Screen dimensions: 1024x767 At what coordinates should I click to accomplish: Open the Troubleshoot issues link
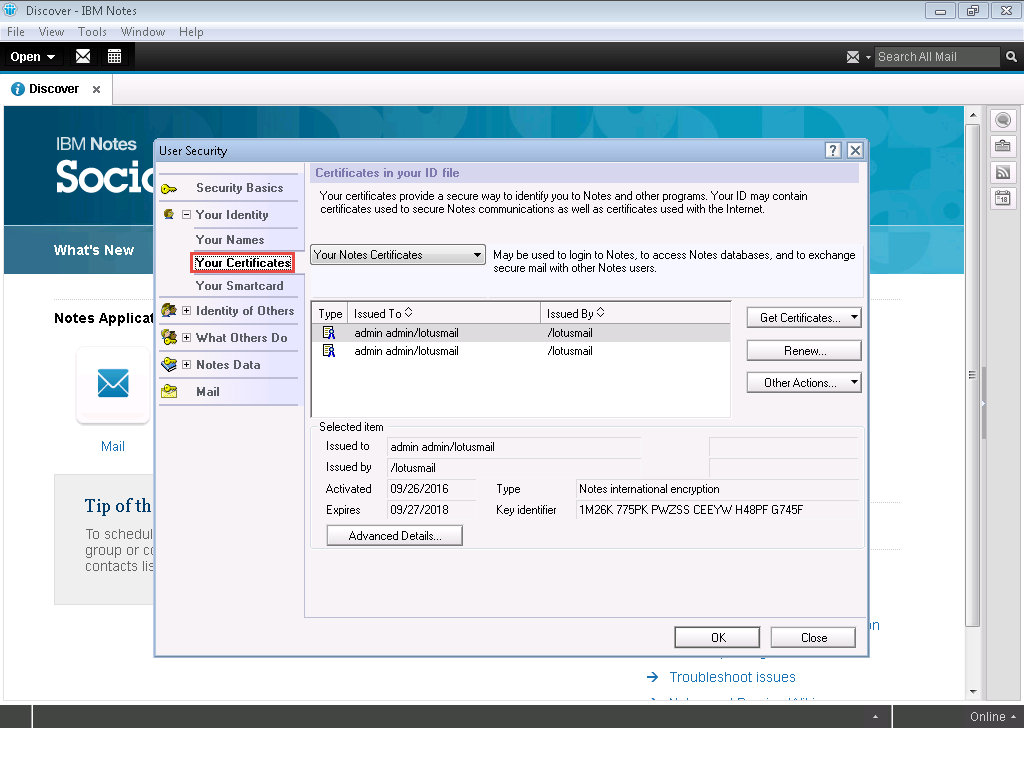tap(732, 677)
